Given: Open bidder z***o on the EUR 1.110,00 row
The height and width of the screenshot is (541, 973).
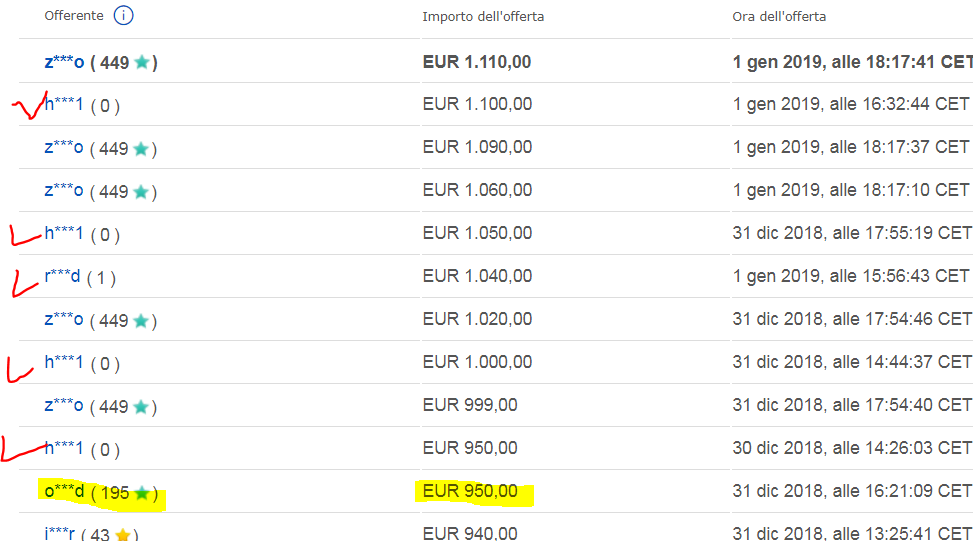Looking at the screenshot, I should (64, 62).
